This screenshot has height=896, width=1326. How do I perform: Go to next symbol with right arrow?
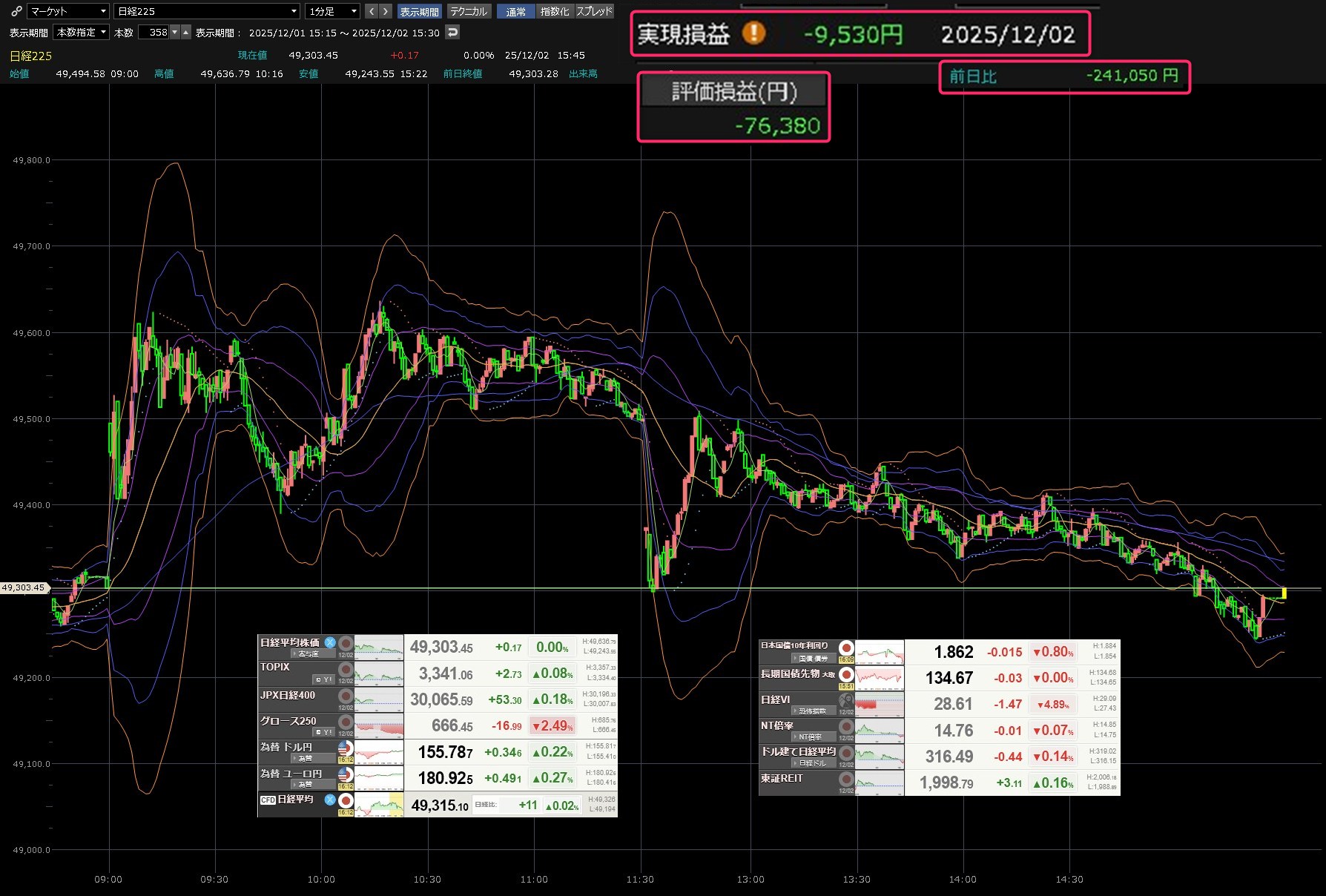(386, 11)
